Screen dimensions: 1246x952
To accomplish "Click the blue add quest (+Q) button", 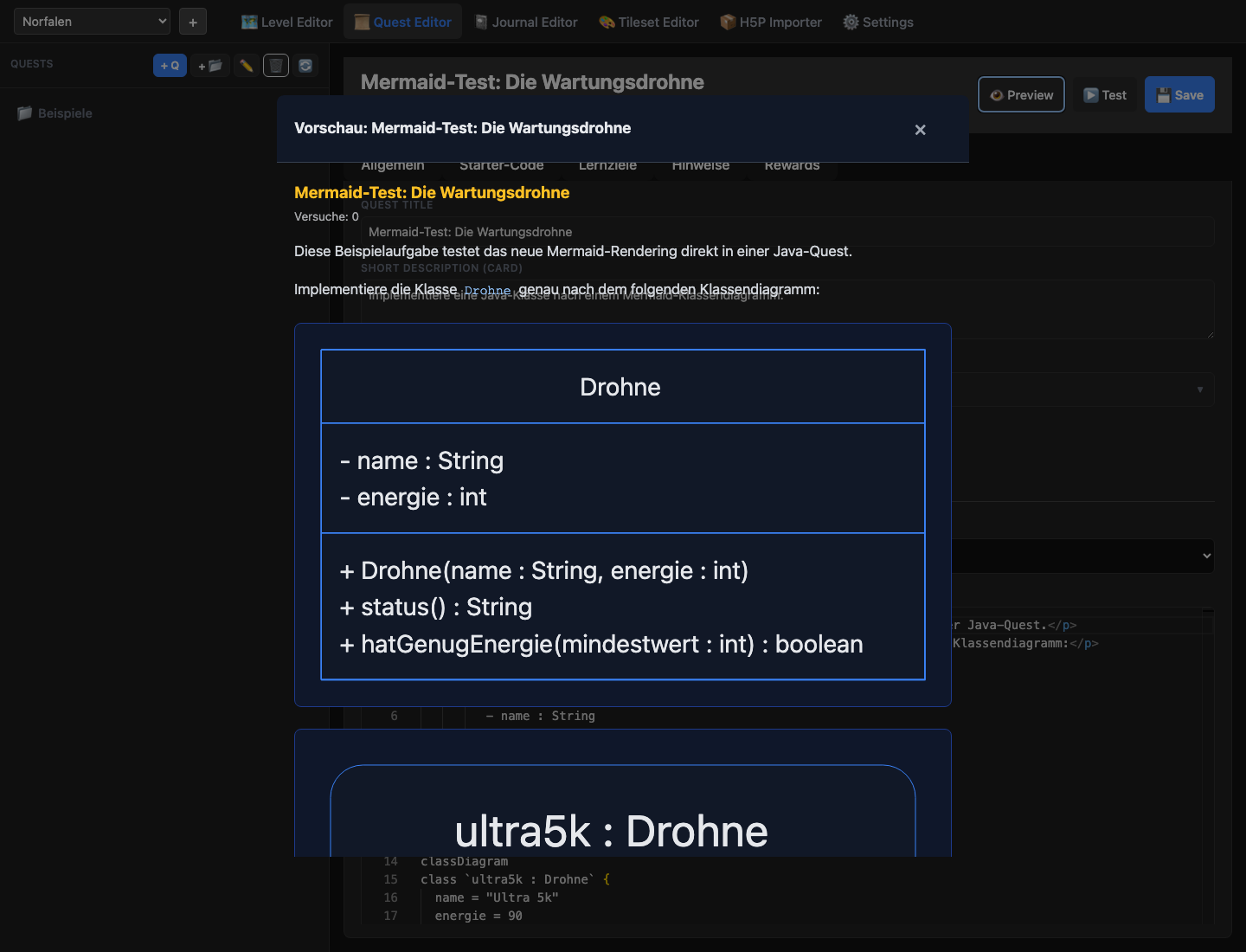I will [x=170, y=66].
